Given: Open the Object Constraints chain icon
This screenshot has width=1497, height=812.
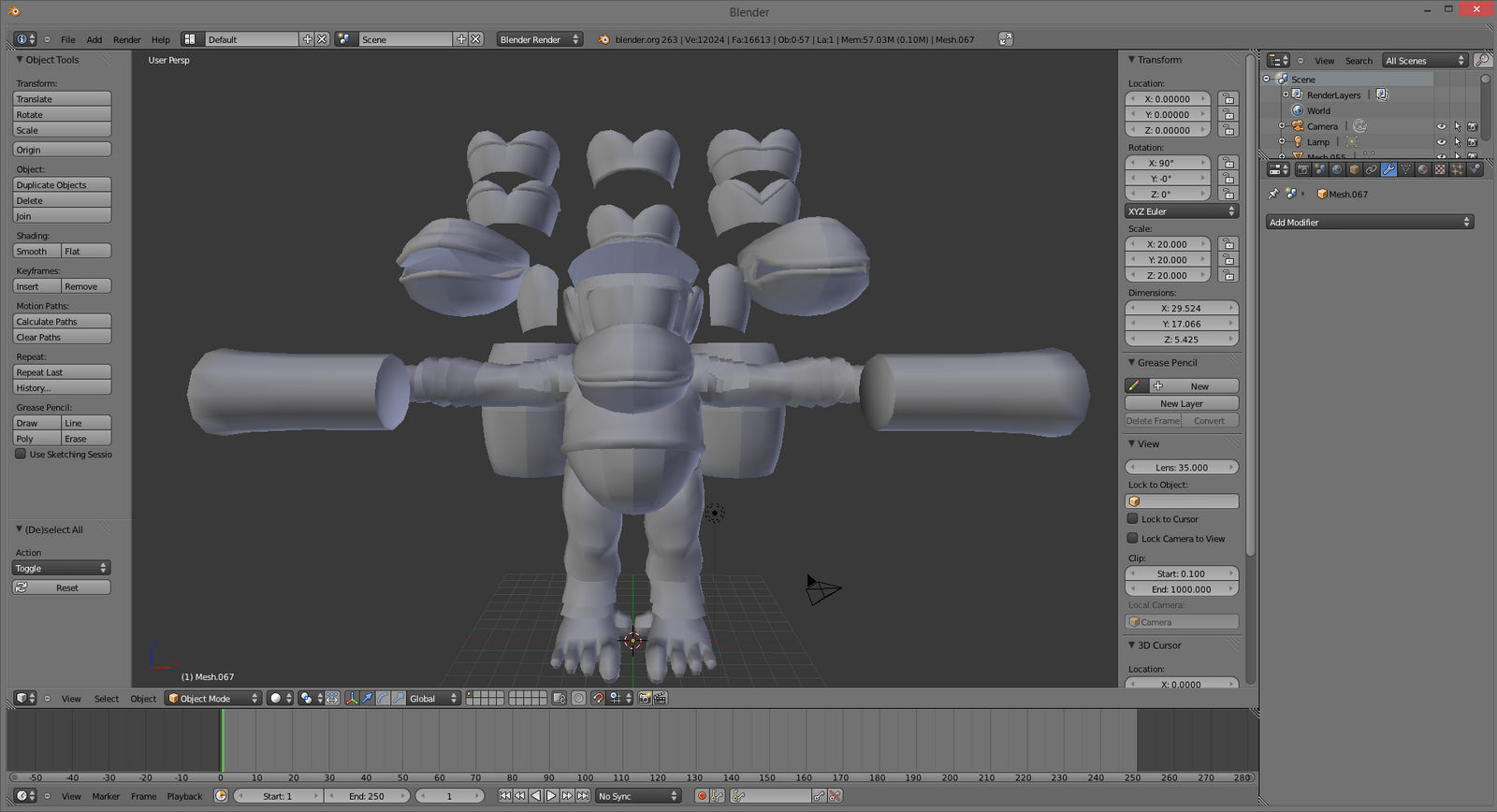Looking at the screenshot, I should tap(1372, 169).
